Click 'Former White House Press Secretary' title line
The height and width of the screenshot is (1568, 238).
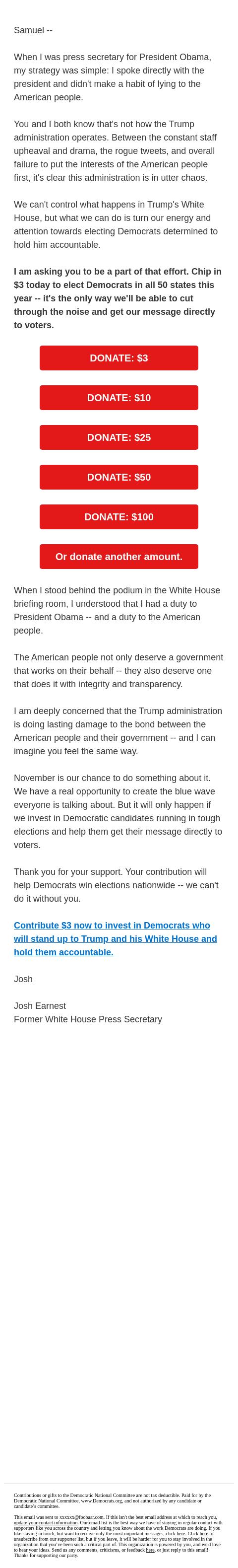88,1019
